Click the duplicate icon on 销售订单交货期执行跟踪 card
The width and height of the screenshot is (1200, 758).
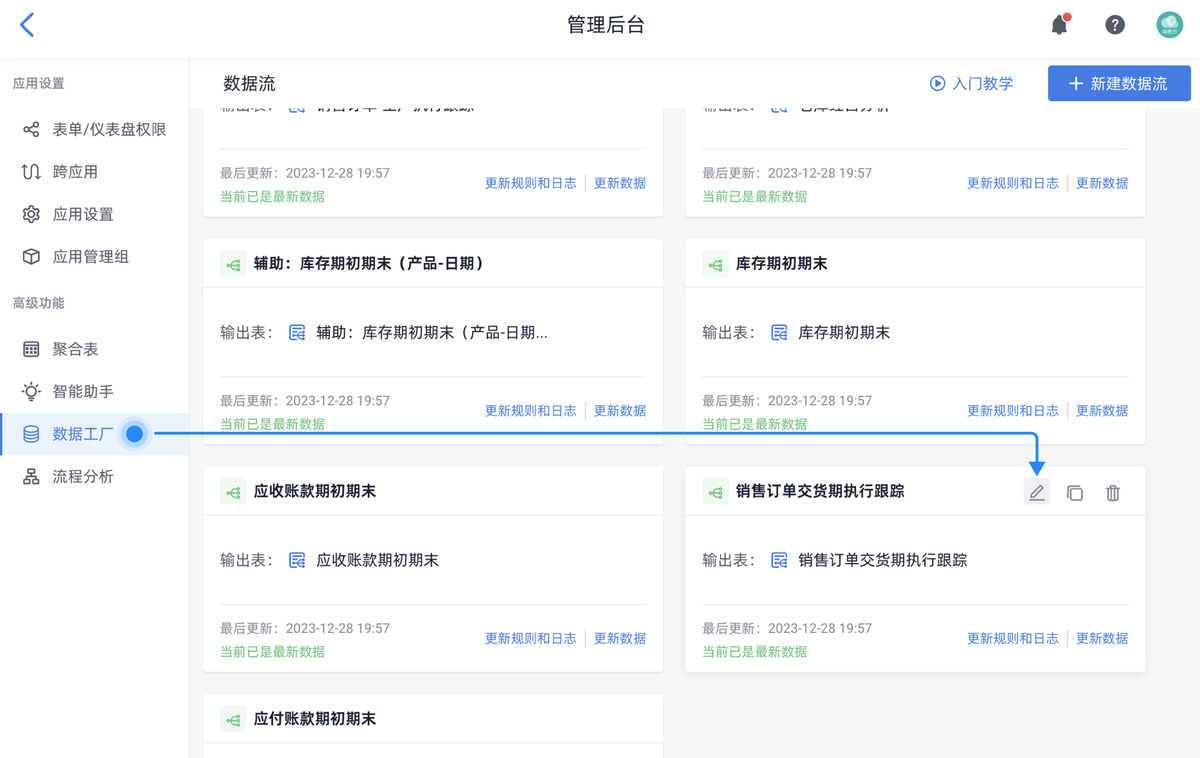click(x=1075, y=491)
